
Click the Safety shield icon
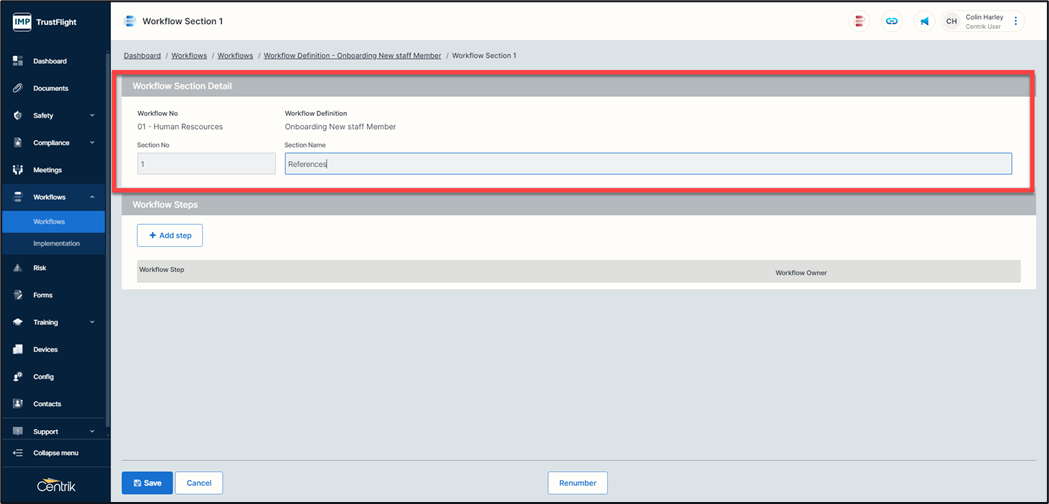(18, 115)
